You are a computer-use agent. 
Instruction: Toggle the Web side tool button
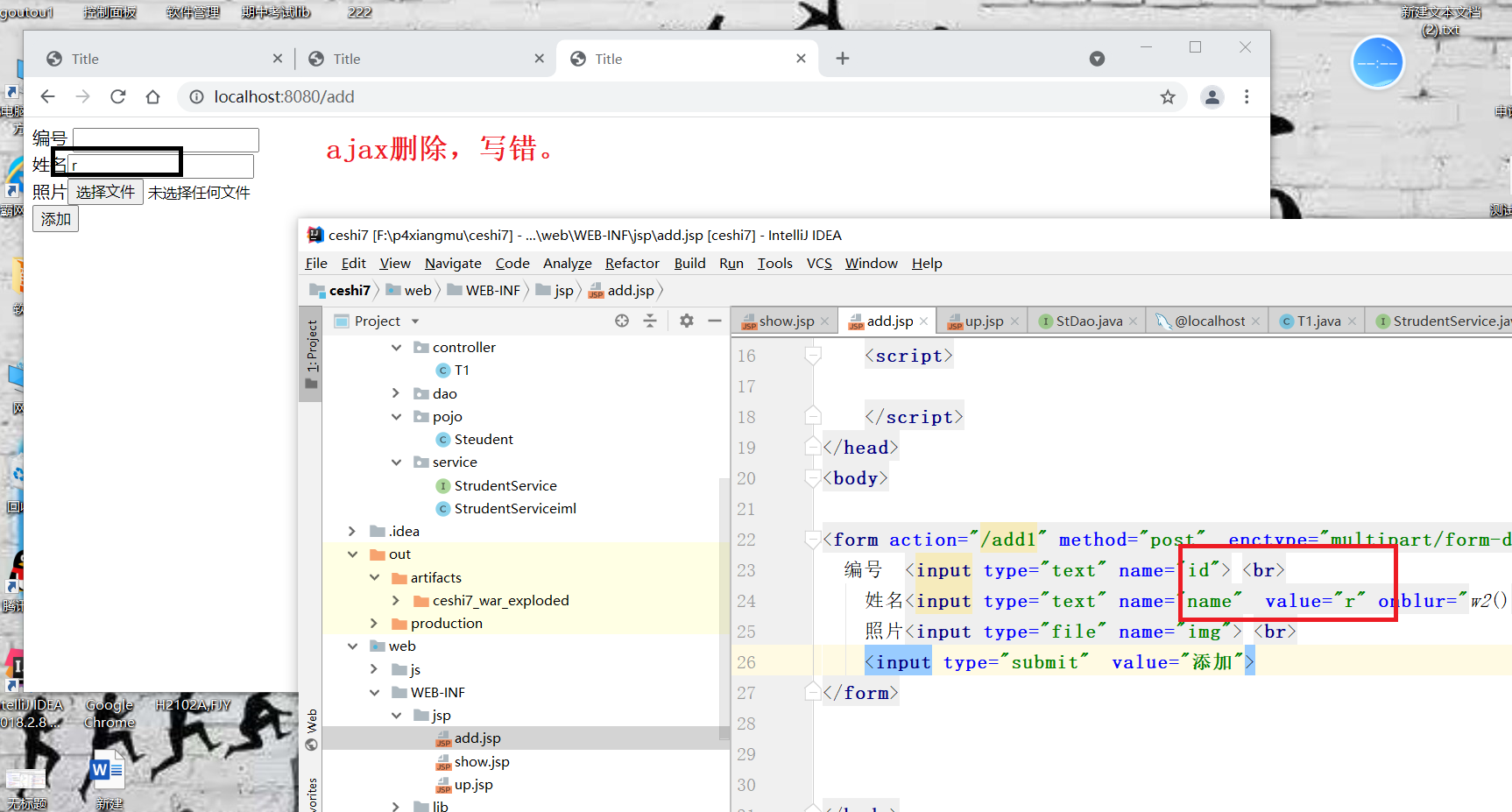coord(311,730)
